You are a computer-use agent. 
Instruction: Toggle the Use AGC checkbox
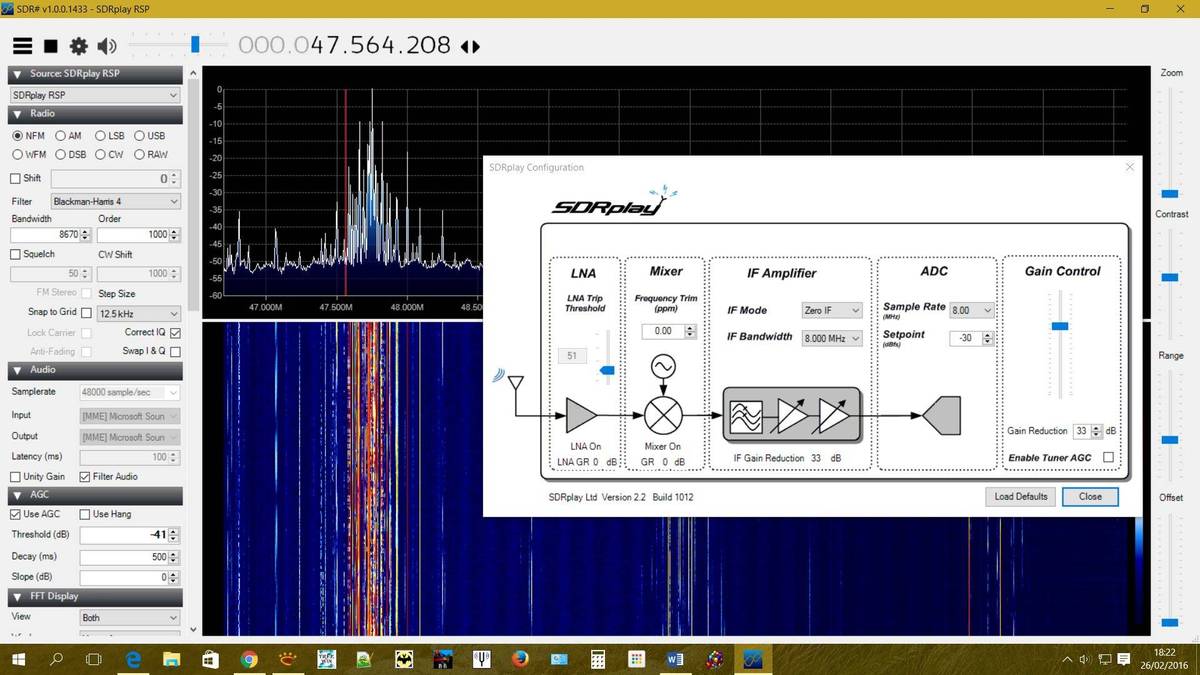[x=15, y=514]
